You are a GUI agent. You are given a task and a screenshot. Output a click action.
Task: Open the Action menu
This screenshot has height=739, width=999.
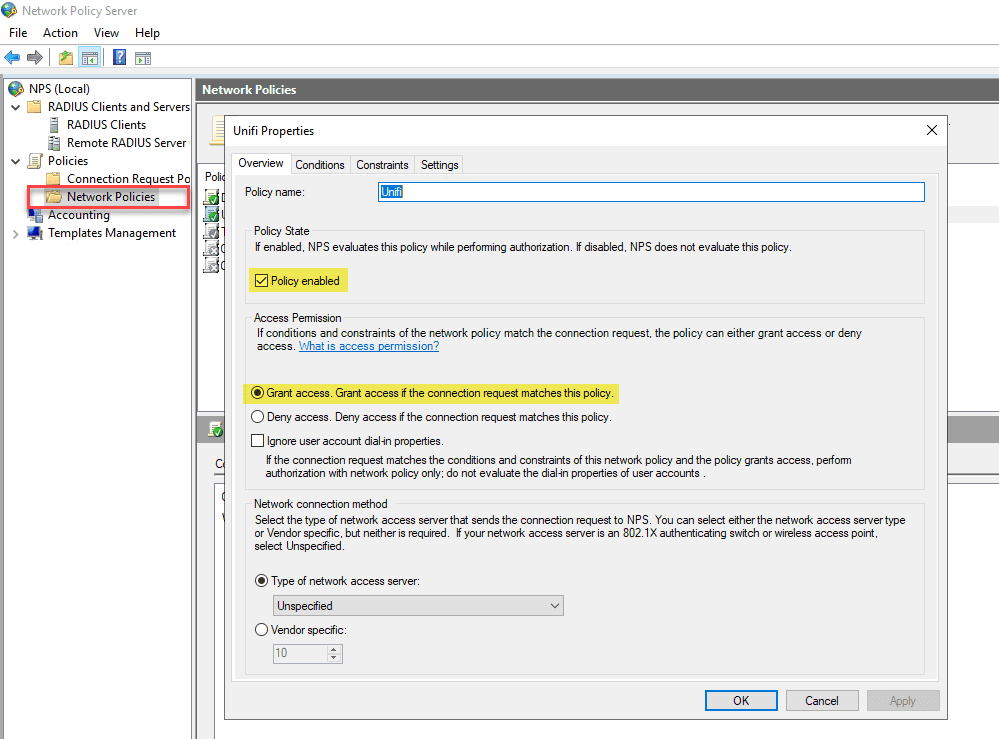click(x=61, y=32)
